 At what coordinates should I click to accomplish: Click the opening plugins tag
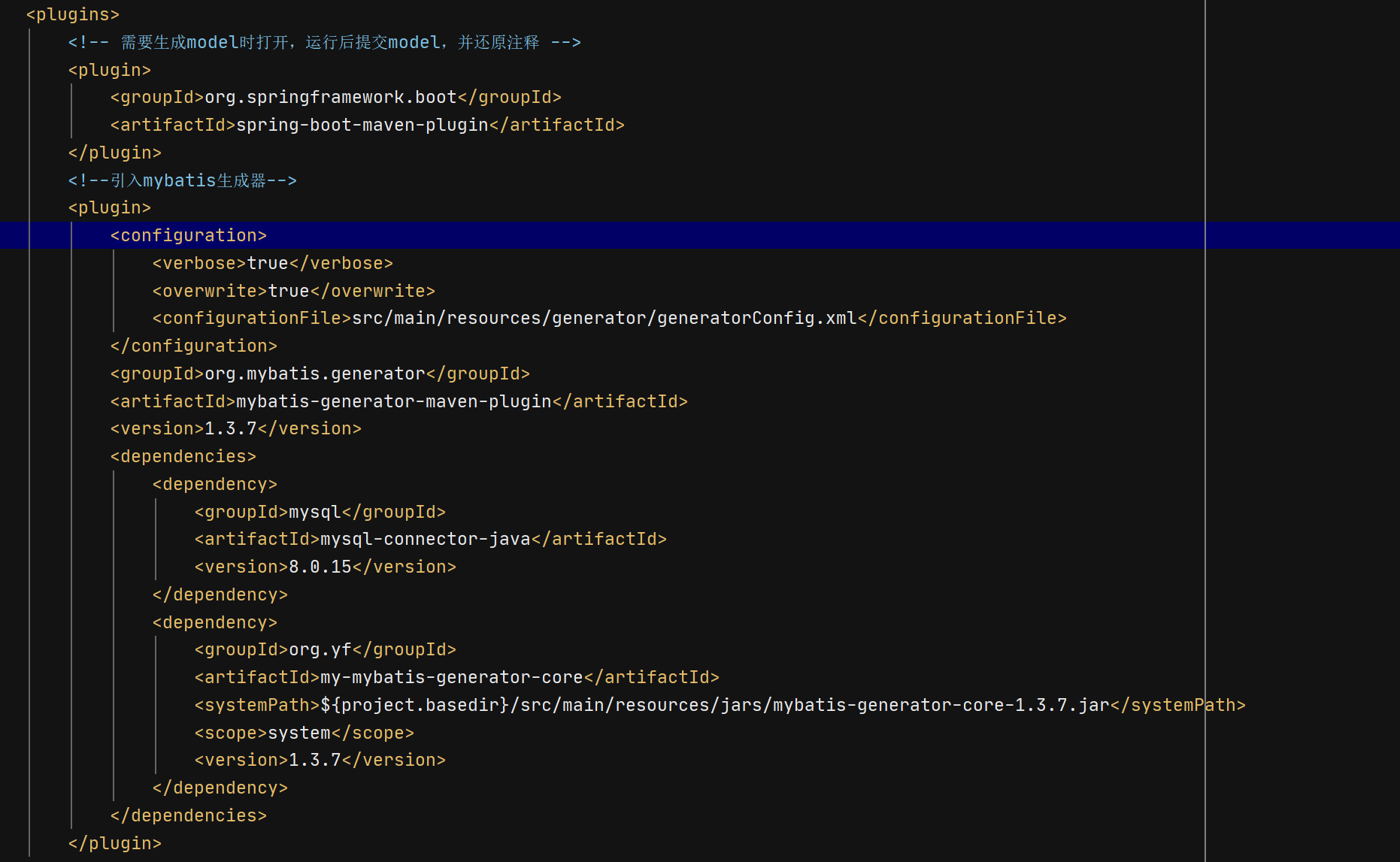pos(72,14)
